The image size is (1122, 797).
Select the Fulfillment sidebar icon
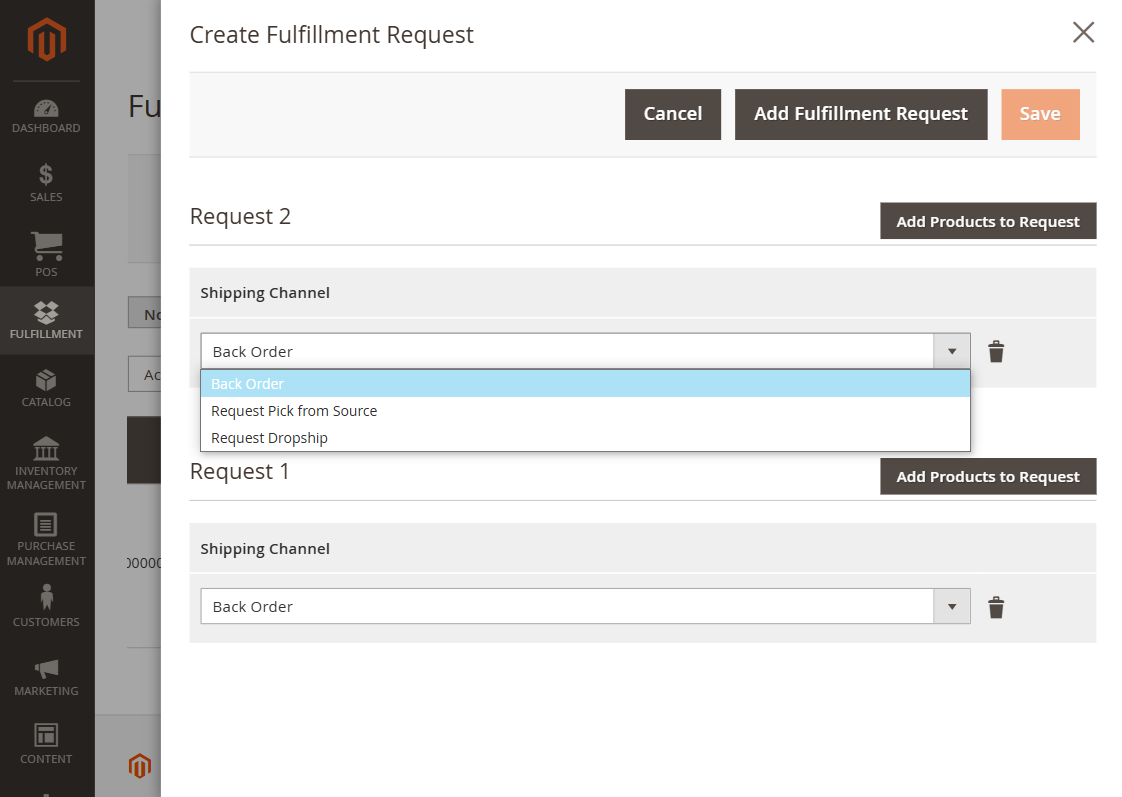46,318
